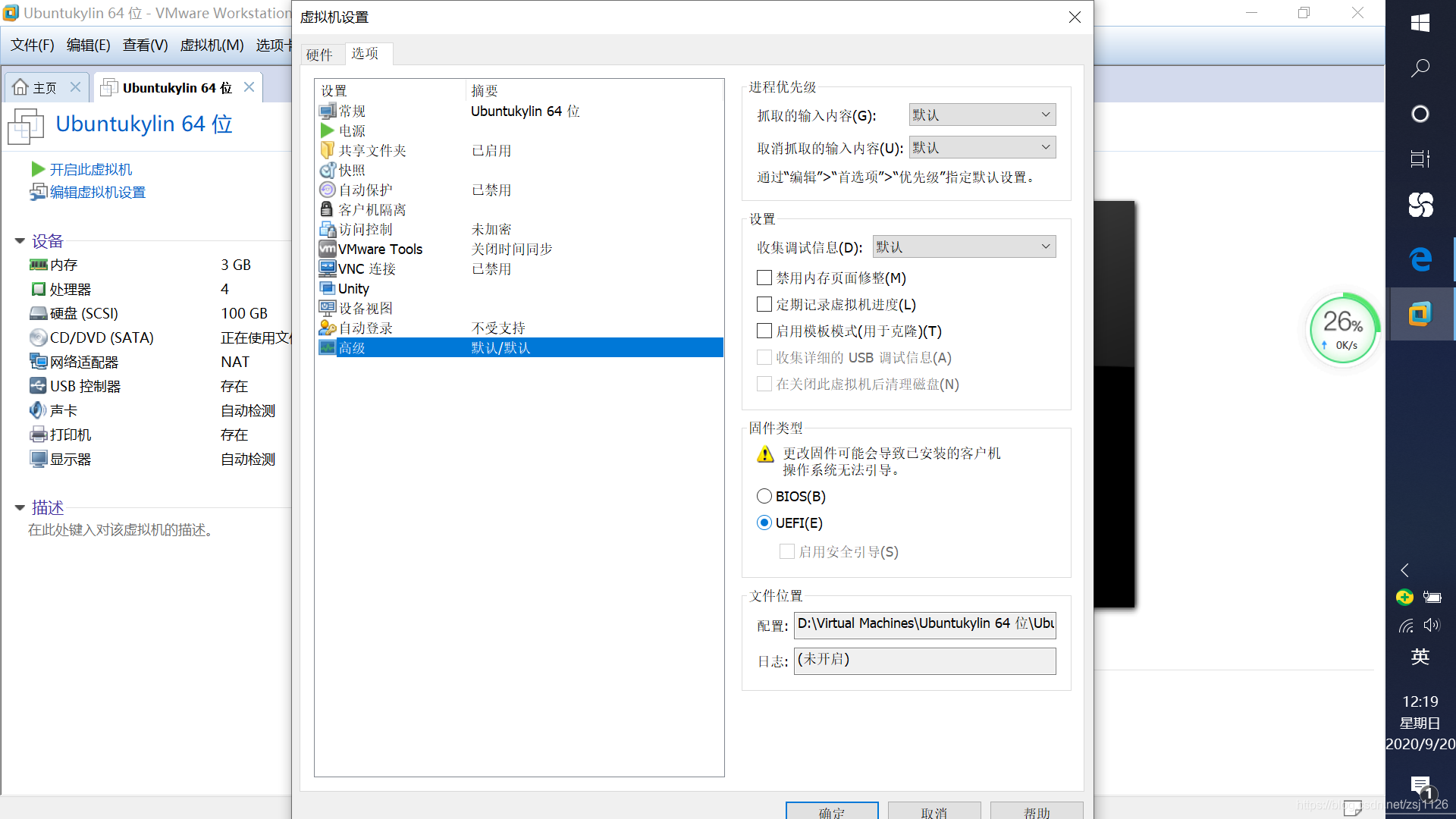Collapse the 描述 description section
This screenshot has height=819, width=1456.
tap(20, 507)
